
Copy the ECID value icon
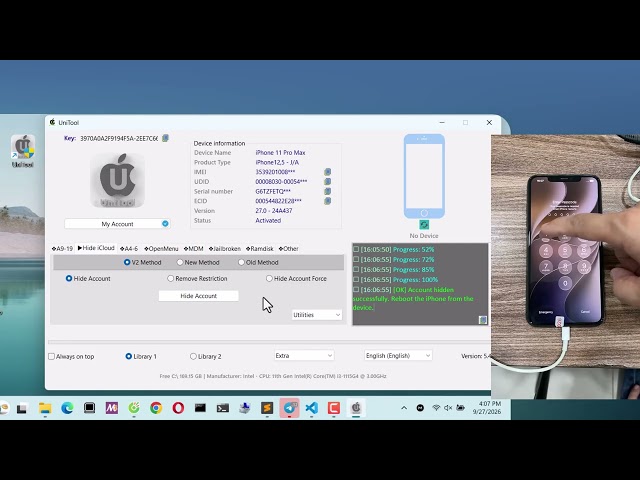[327, 201]
